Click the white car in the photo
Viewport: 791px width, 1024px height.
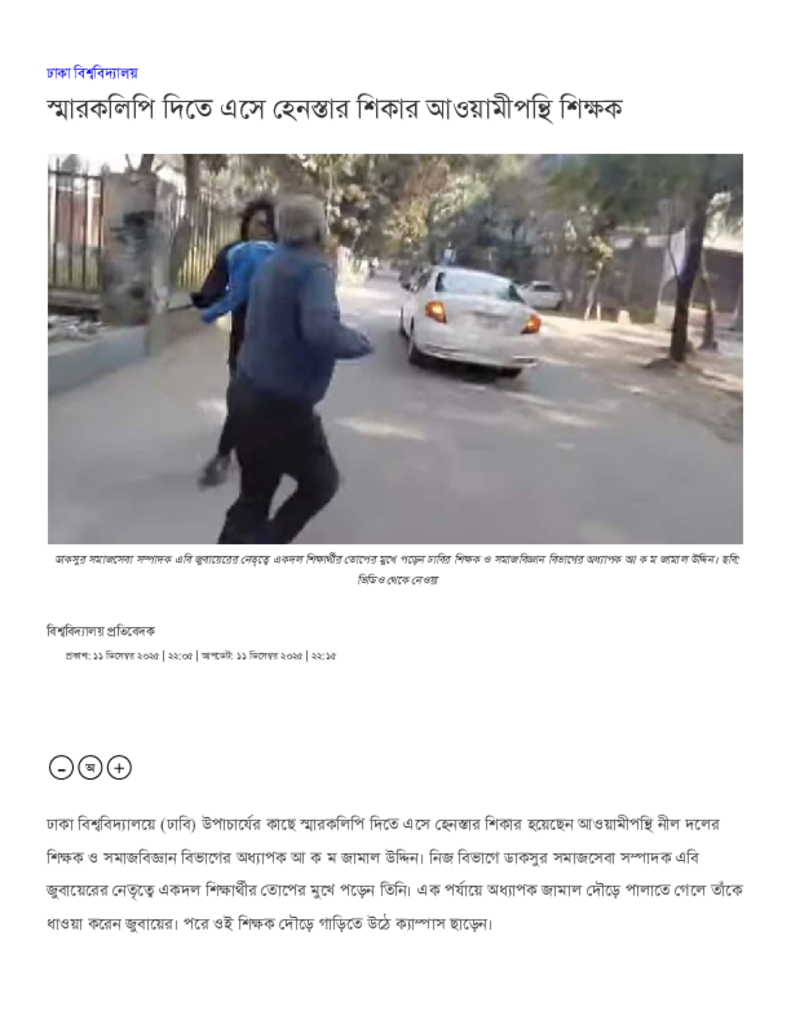470,321
